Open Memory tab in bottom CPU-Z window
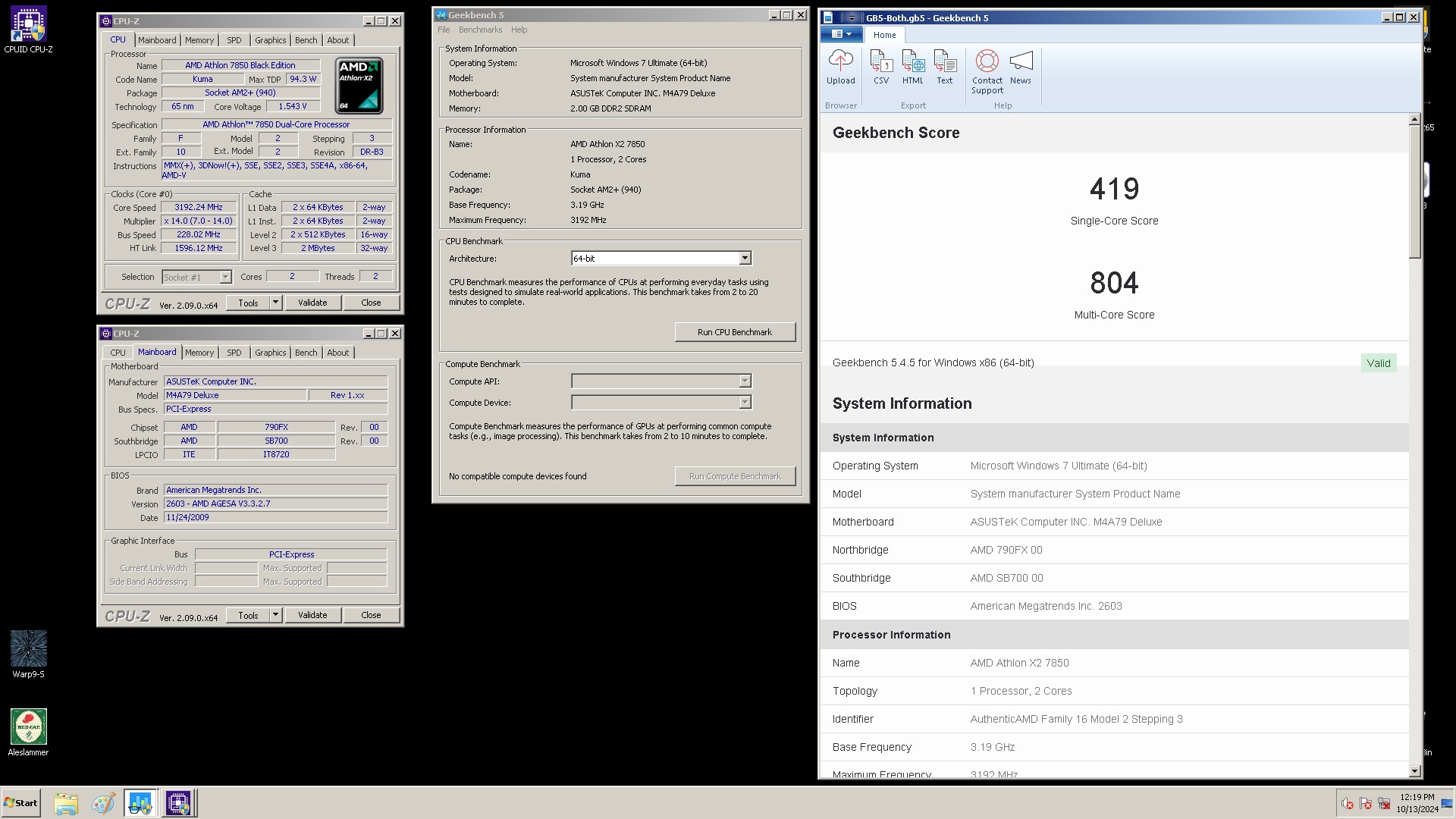Image resolution: width=1456 pixels, height=819 pixels. tap(199, 353)
